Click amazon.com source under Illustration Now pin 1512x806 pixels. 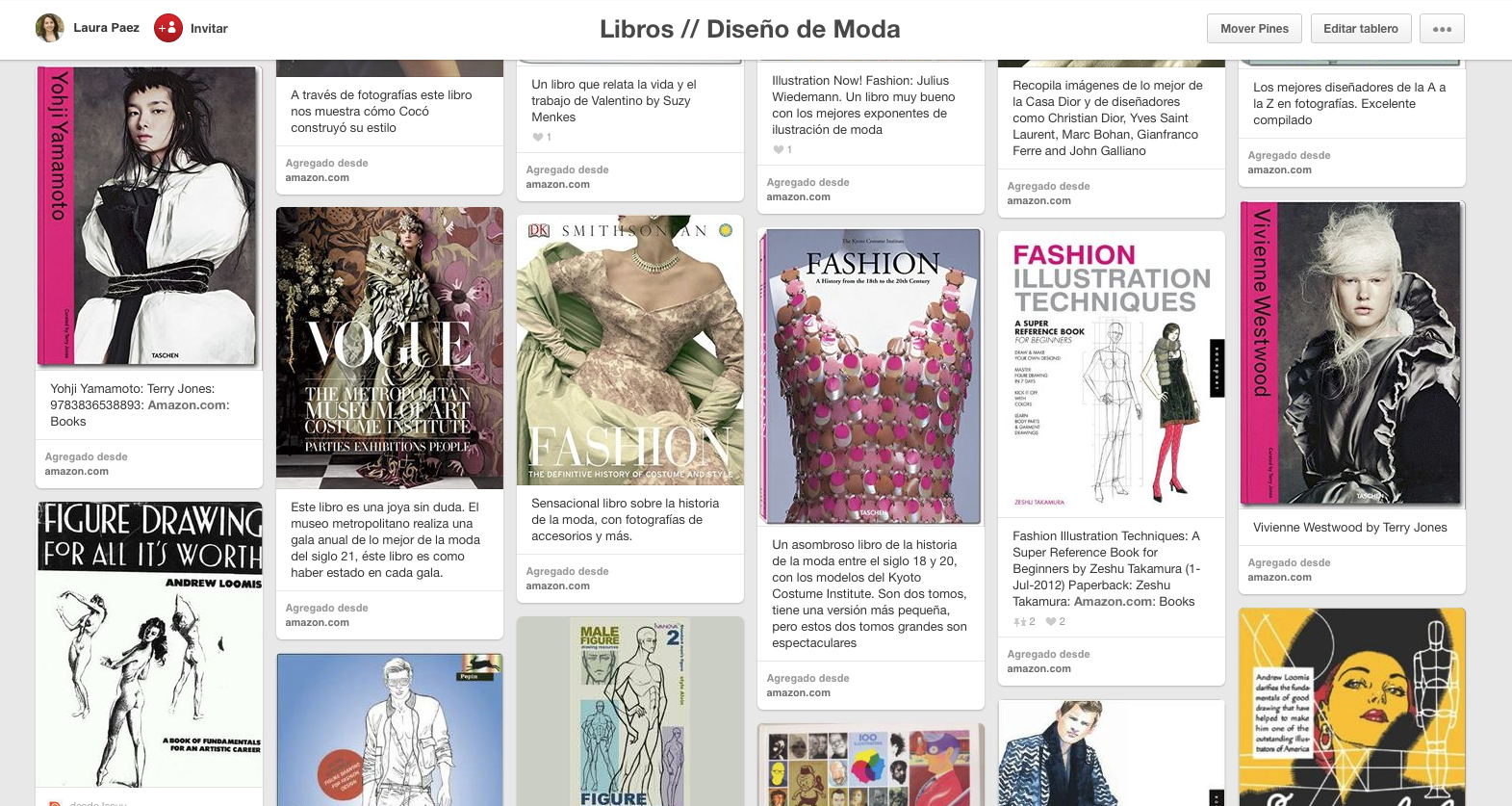[x=799, y=196]
